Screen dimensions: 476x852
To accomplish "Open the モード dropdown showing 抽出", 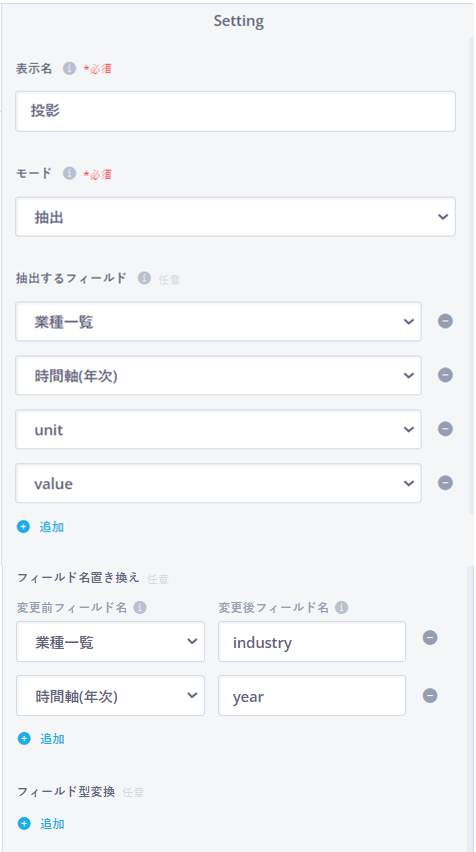I will pyautogui.click(x=235, y=217).
